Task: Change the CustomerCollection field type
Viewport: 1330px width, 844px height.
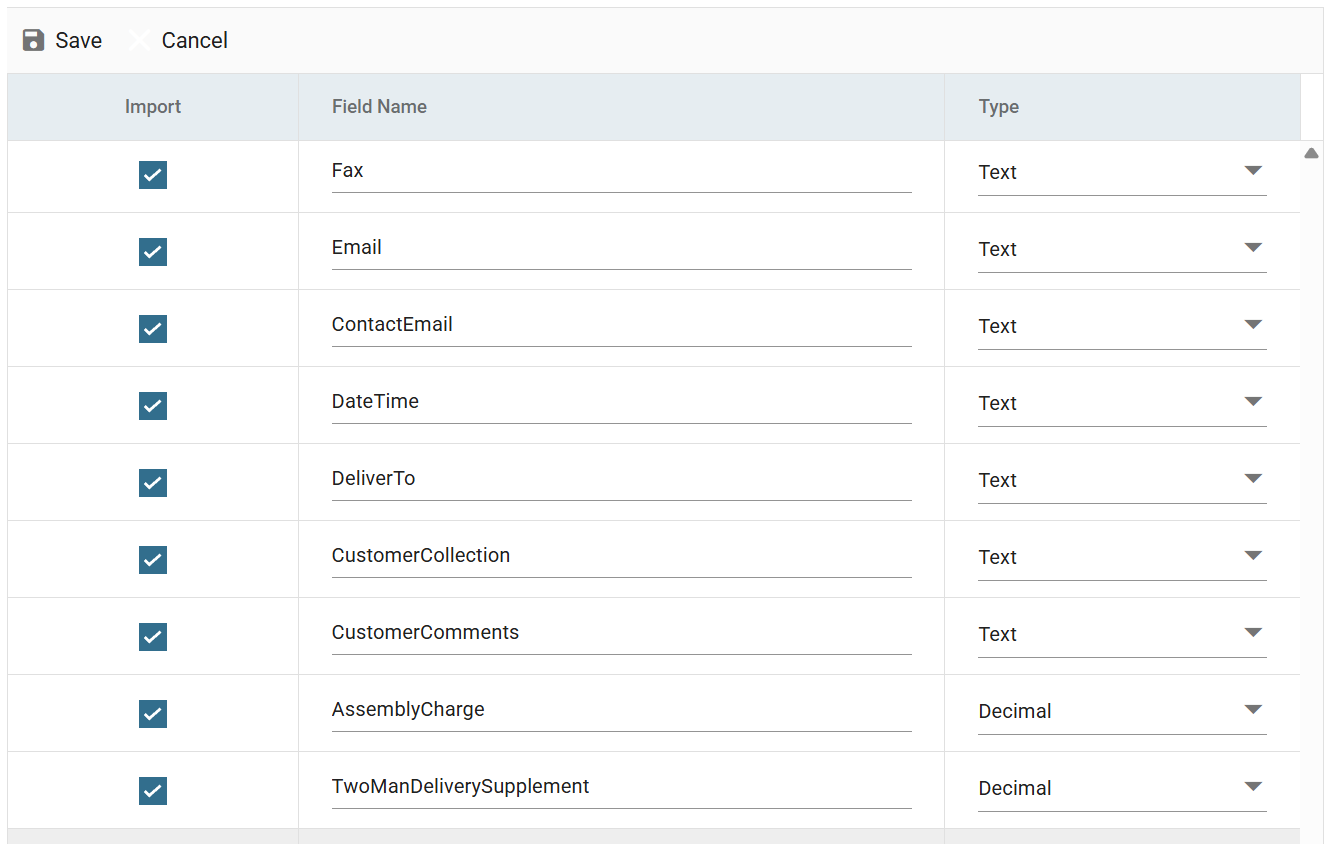Action: (x=1122, y=557)
